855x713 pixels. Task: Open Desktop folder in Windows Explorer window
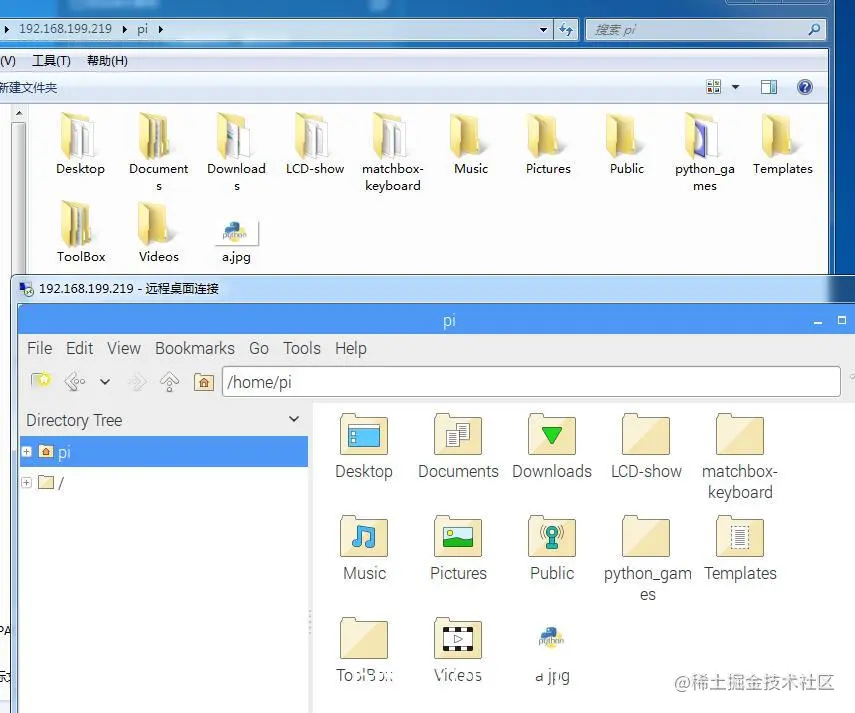click(80, 144)
